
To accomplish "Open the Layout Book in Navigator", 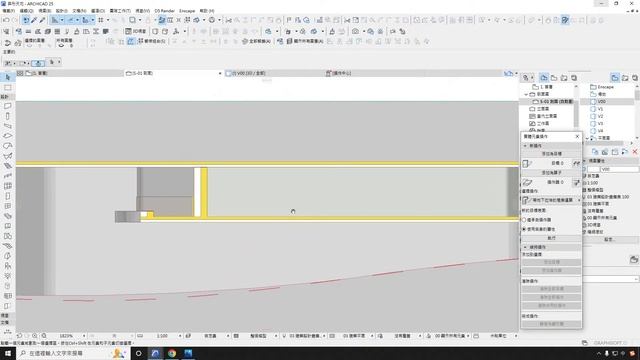I will click(x=564, y=78).
